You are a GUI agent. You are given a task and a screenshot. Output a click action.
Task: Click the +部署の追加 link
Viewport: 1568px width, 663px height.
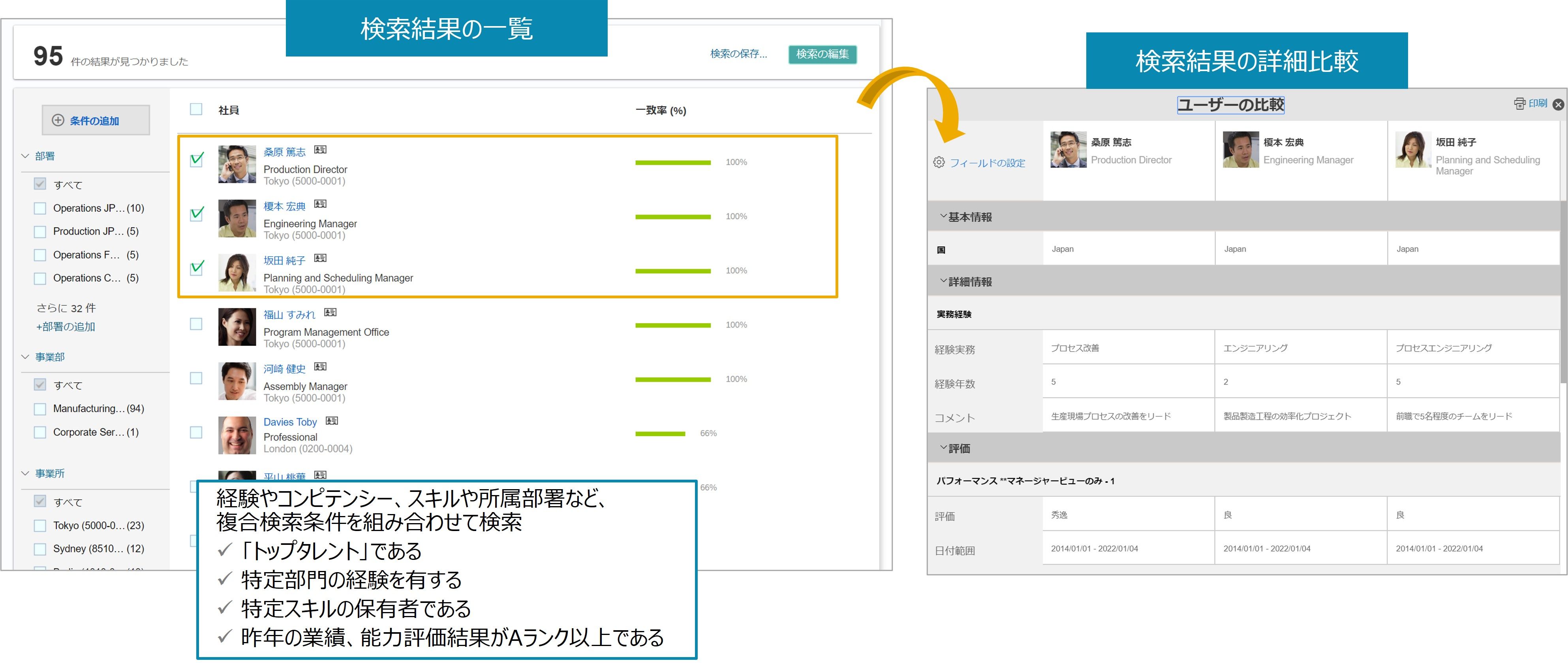coord(66,327)
